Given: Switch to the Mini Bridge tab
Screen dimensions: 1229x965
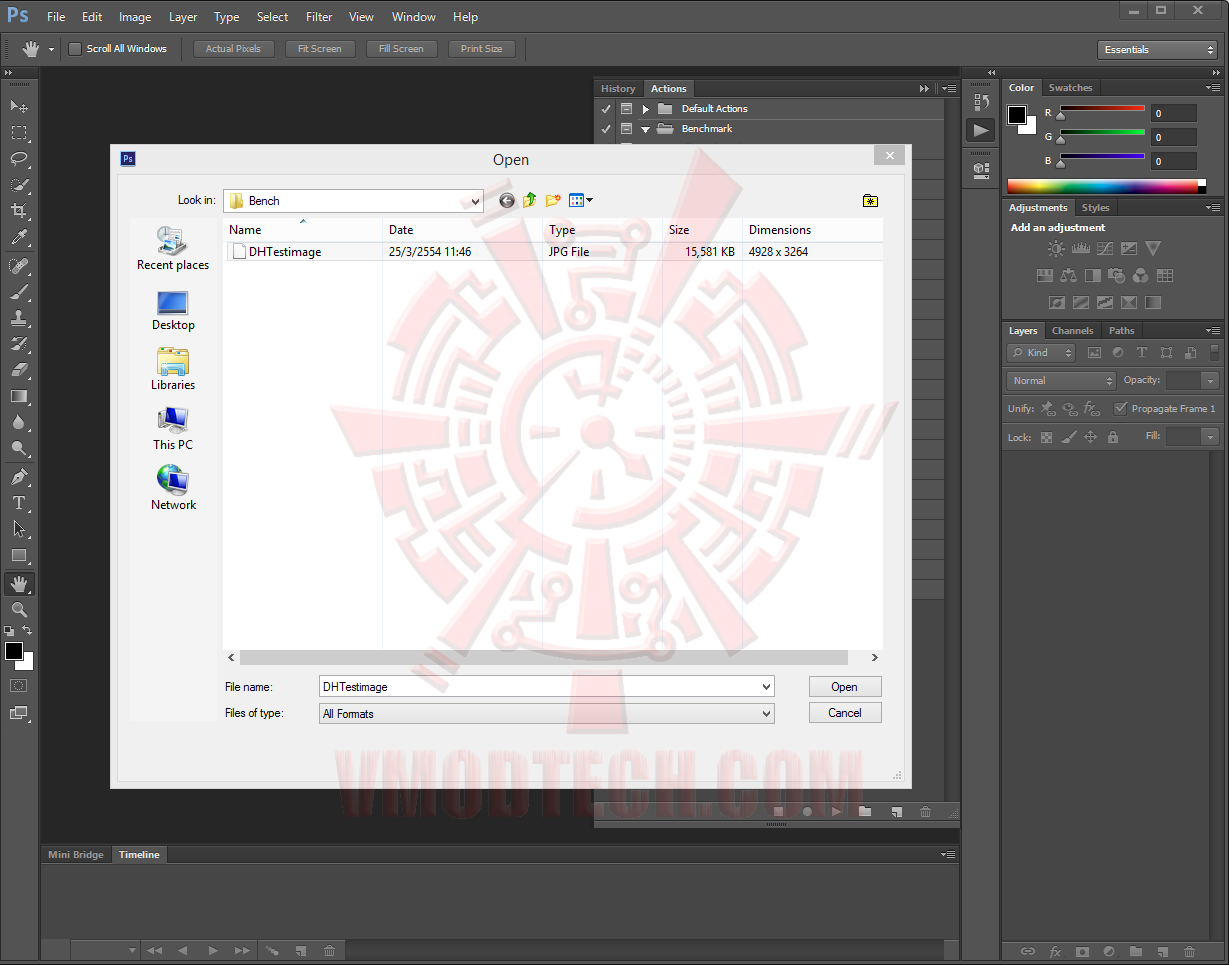Looking at the screenshot, I should [x=76, y=855].
